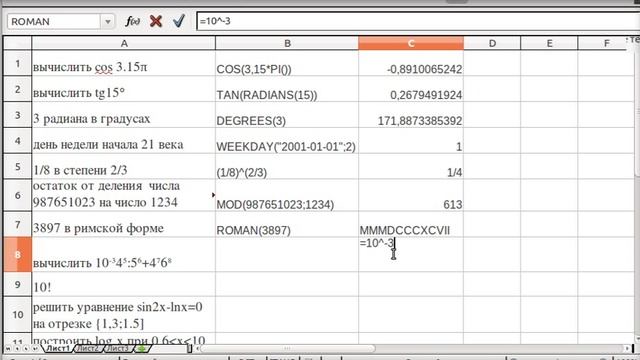
Task: Click cell with COS(3,15*PI())
Action: [287, 64]
